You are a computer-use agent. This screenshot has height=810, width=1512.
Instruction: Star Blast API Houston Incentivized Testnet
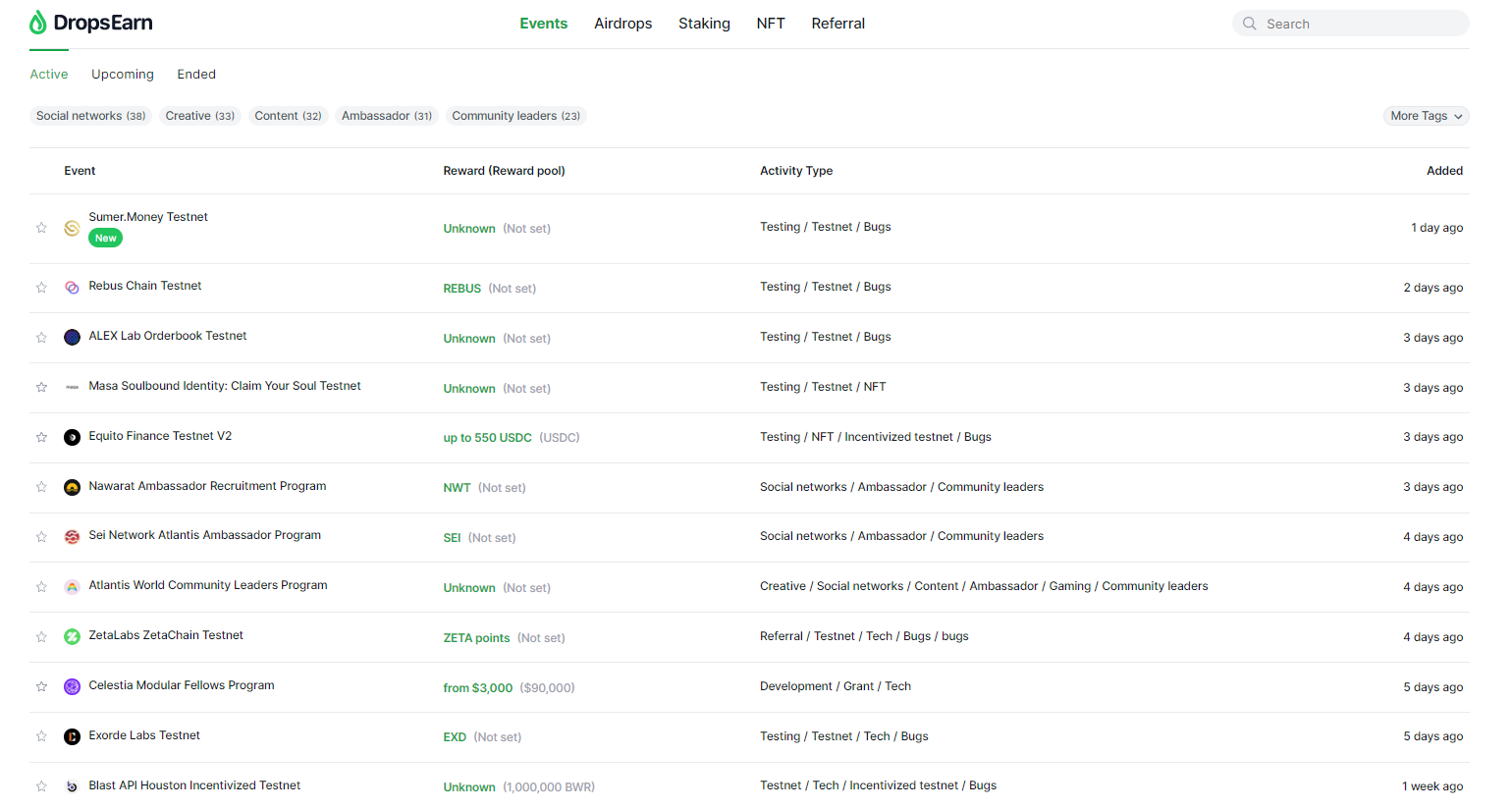point(41,786)
